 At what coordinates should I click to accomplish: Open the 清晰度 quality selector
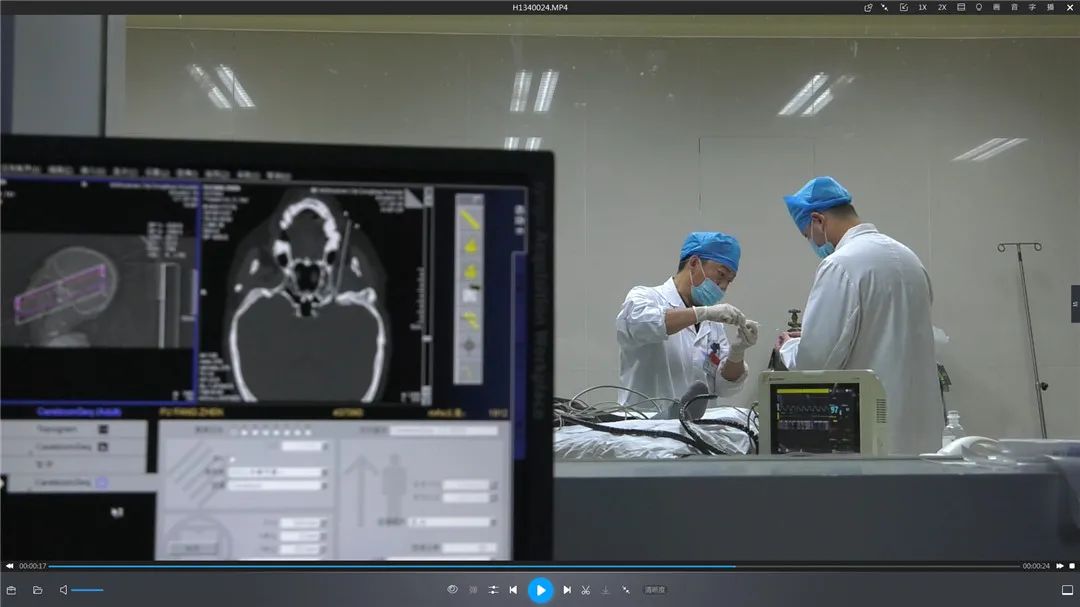(655, 590)
